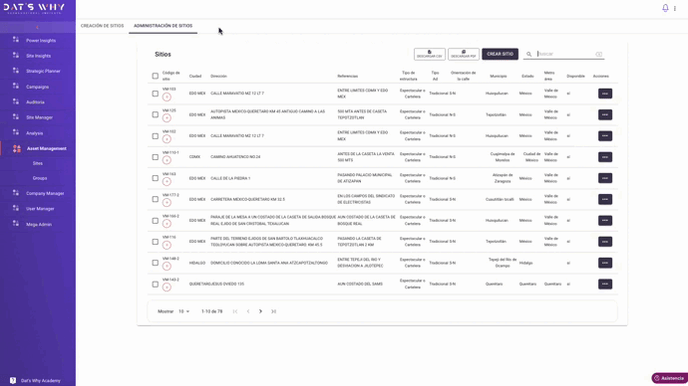Screen dimensions: 688x386
Task: Open the Mostrar rows-per-page dropdown
Action: pos(184,311)
